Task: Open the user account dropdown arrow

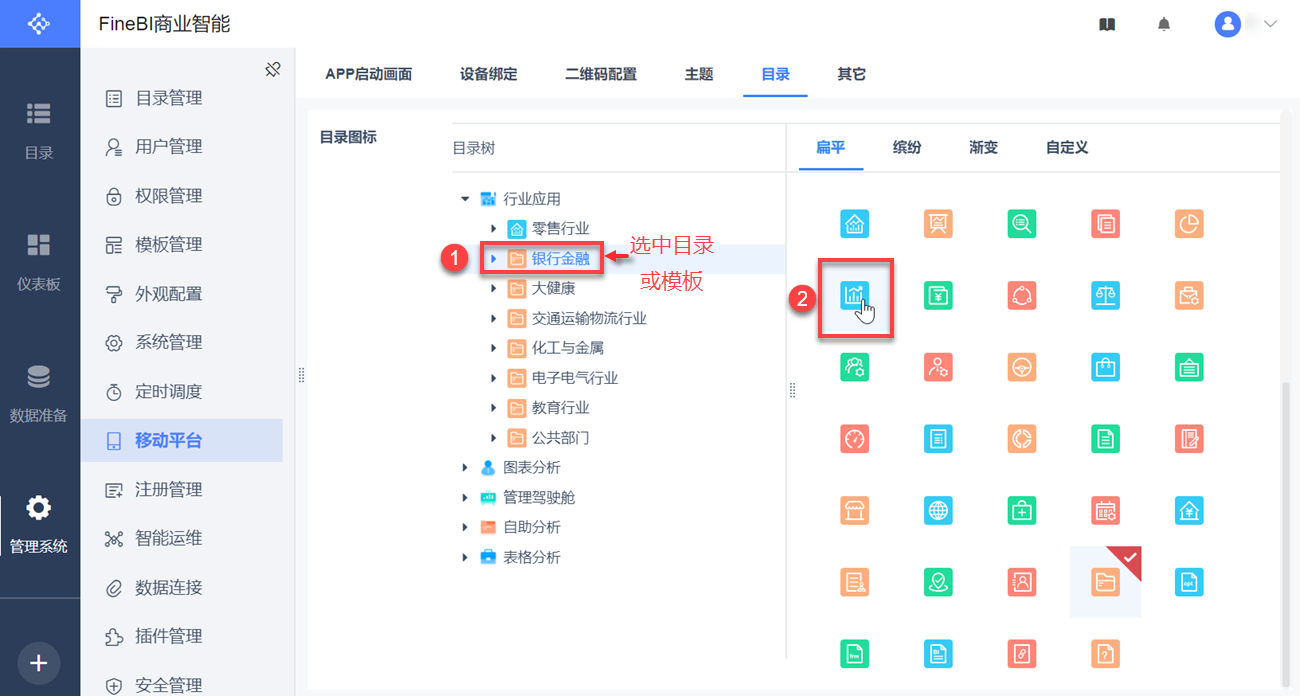Action: coord(1271,25)
